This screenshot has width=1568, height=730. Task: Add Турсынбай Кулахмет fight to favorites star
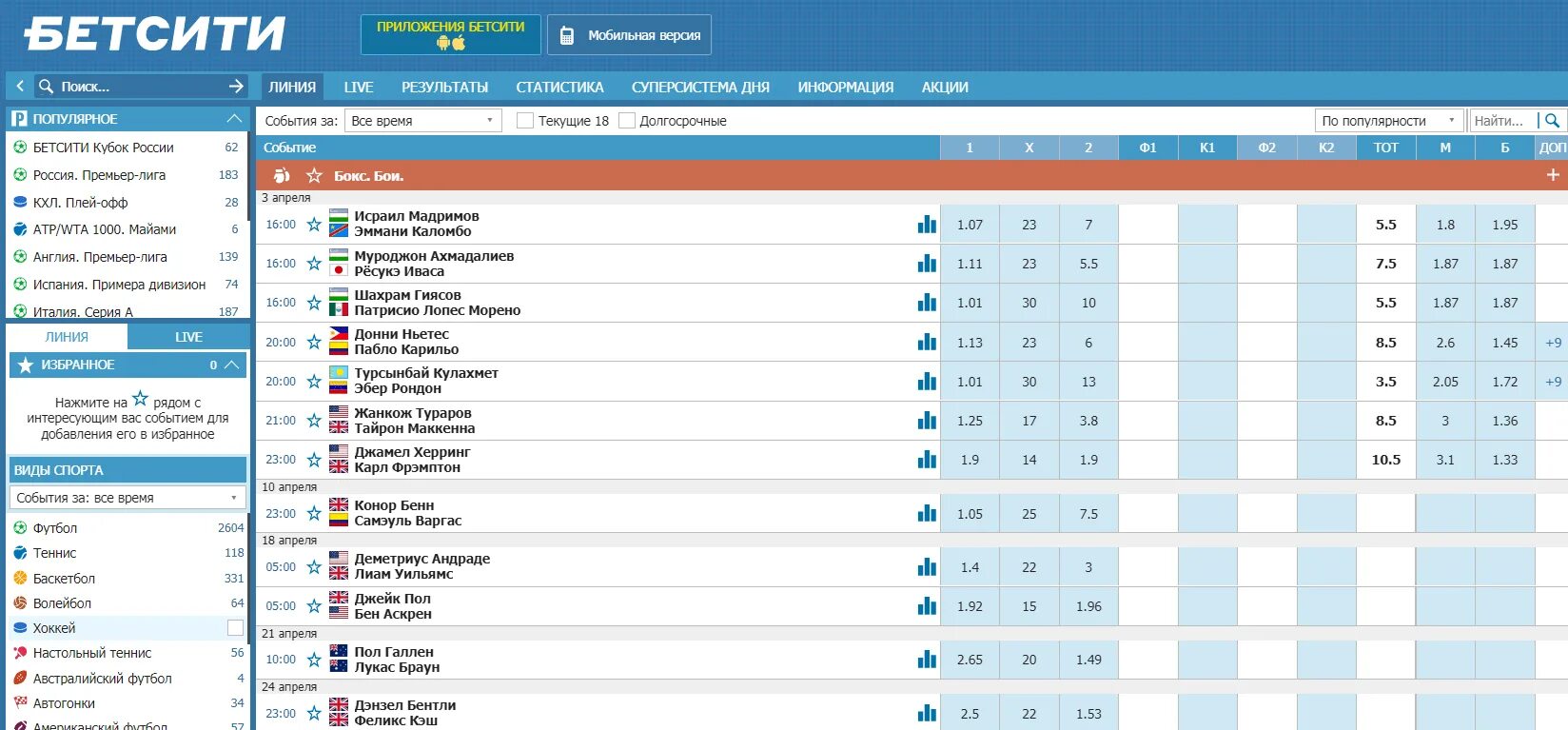[x=314, y=382]
